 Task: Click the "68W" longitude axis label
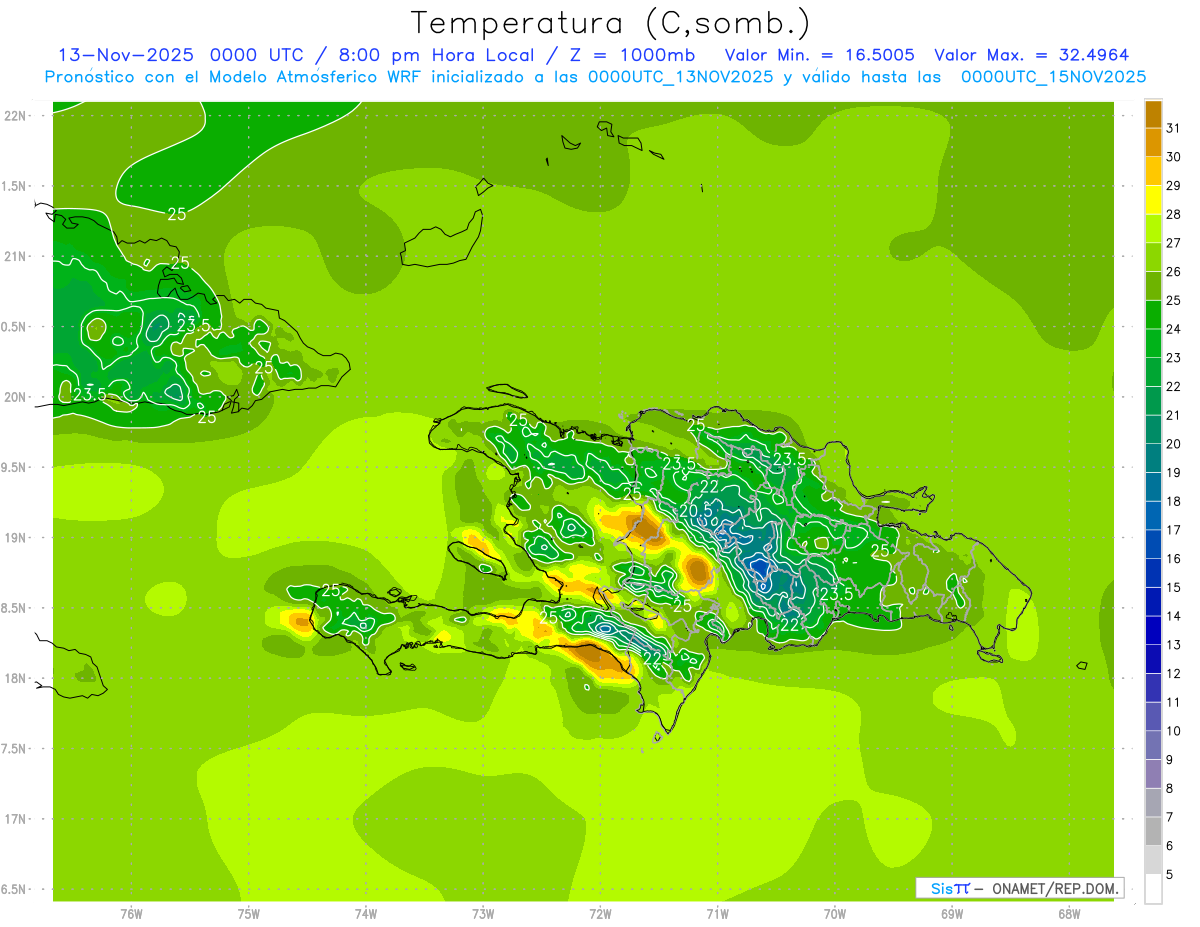(x=1069, y=914)
